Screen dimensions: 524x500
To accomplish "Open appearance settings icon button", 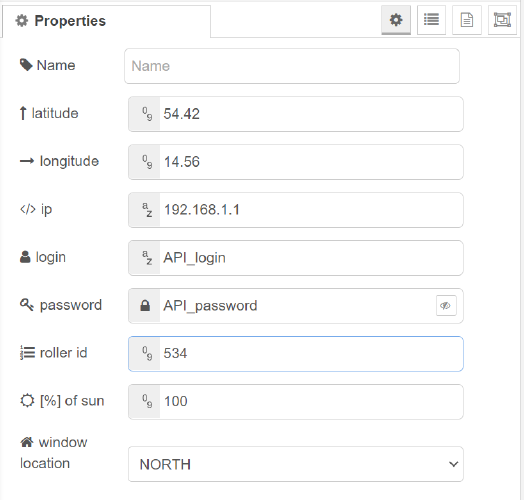I will pyautogui.click(x=502, y=20).
